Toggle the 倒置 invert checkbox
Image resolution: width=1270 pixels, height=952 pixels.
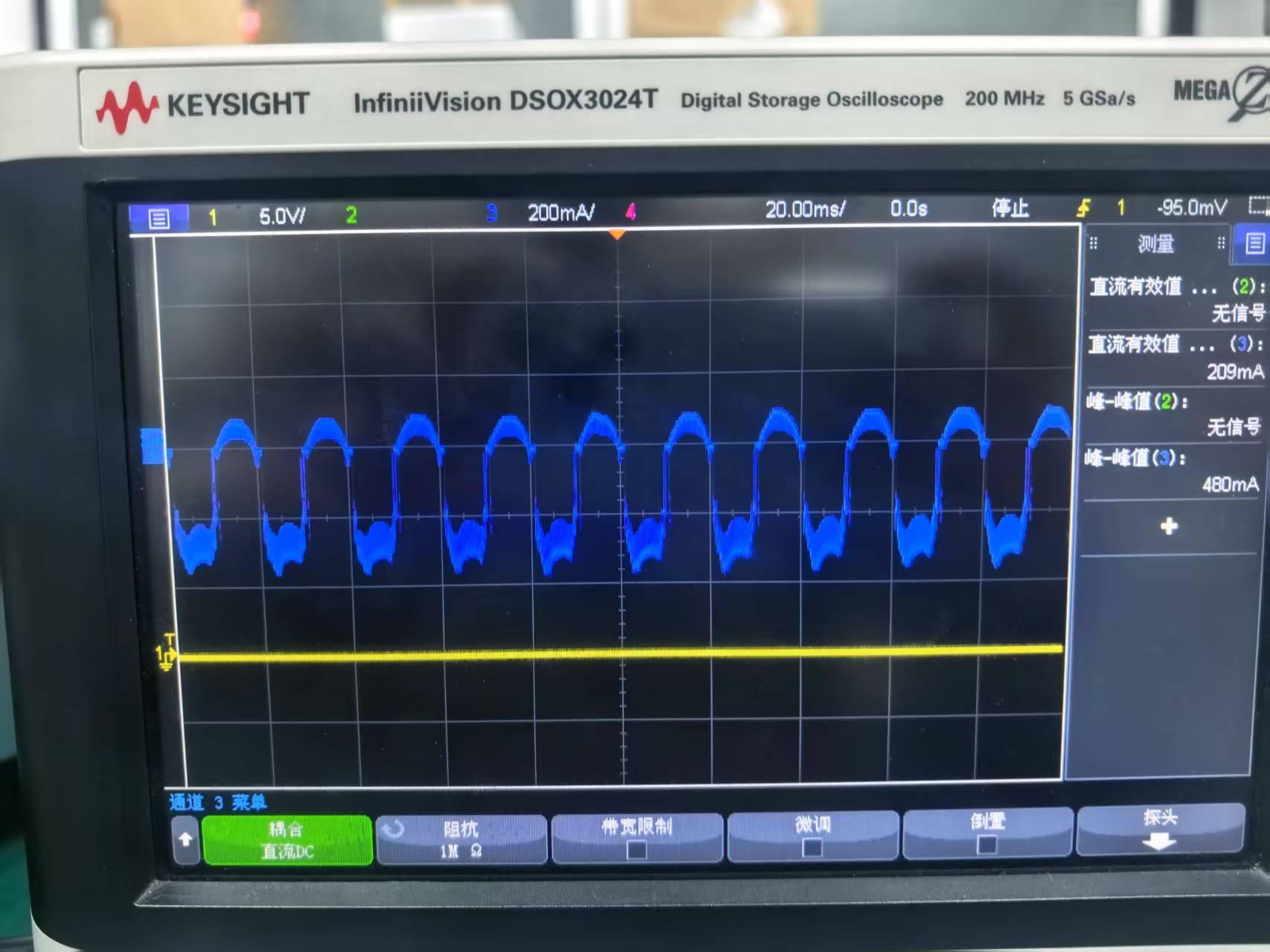pyautogui.click(x=987, y=845)
